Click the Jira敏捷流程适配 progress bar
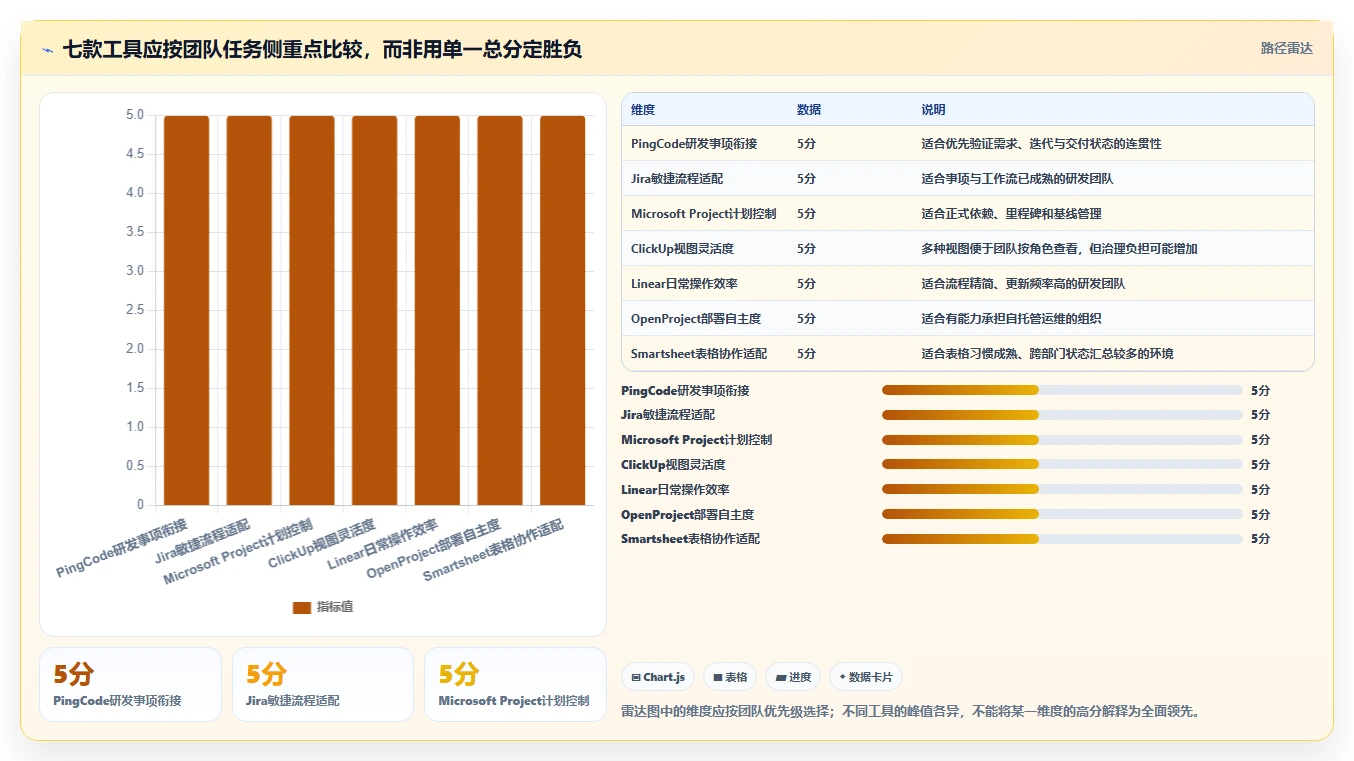1354x761 pixels. click(x=1062, y=415)
